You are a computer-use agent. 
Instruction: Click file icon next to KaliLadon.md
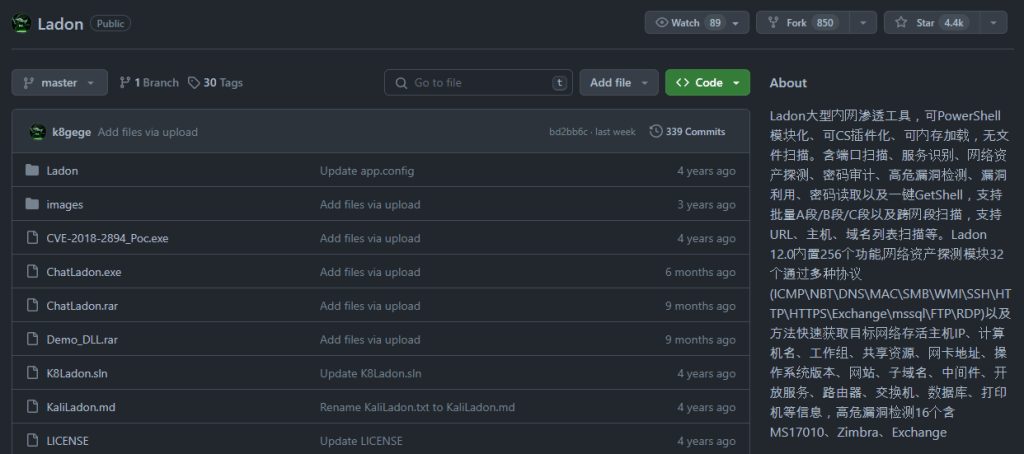click(x=32, y=408)
